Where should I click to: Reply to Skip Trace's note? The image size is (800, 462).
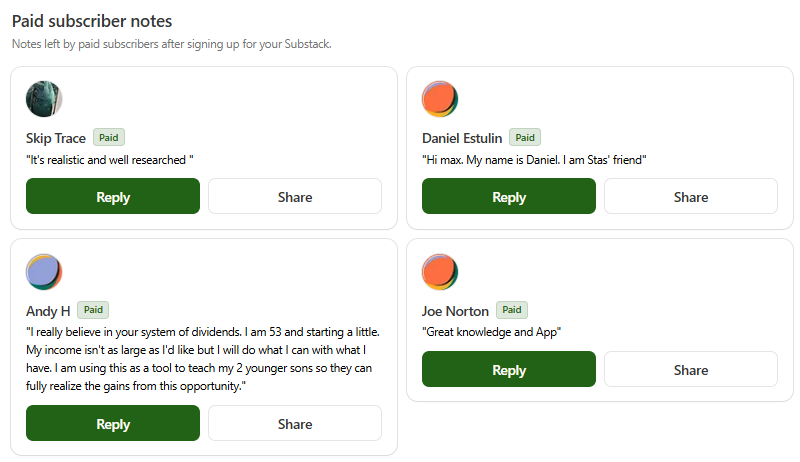pyautogui.click(x=113, y=197)
